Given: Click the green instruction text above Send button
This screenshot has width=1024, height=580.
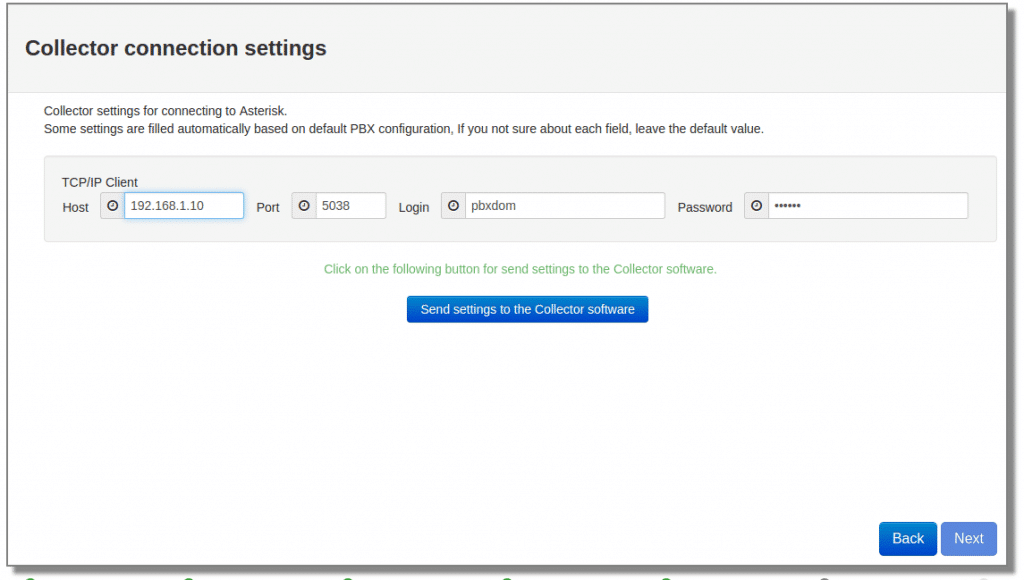Looking at the screenshot, I should click(x=520, y=269).
